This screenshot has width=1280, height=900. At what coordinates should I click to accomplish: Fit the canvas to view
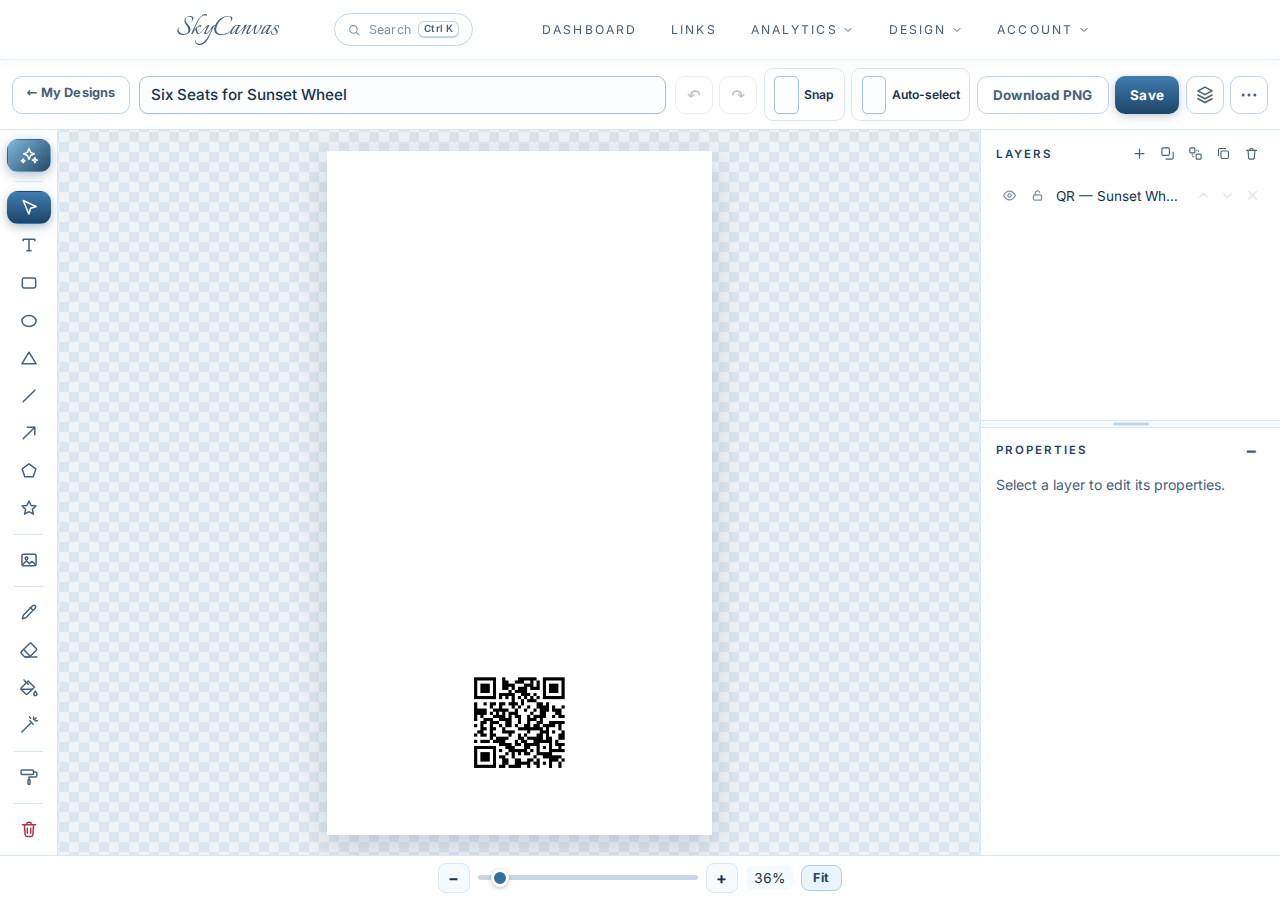click(821, 878)
